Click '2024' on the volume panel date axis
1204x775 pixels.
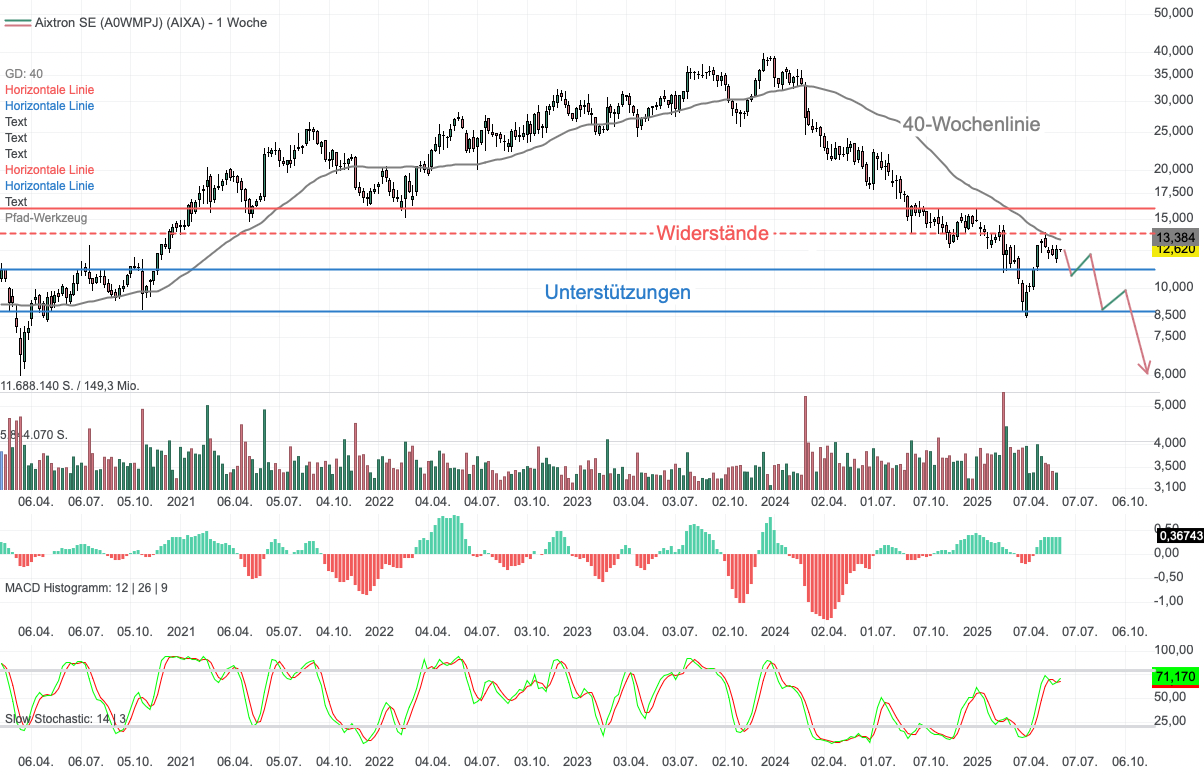[776, 501]
